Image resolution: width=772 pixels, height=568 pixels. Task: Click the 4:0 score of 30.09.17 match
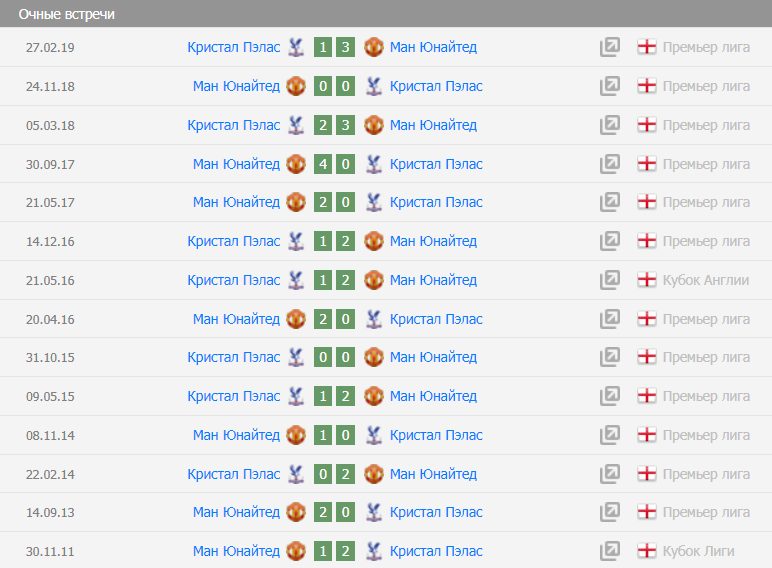(334, 164)
